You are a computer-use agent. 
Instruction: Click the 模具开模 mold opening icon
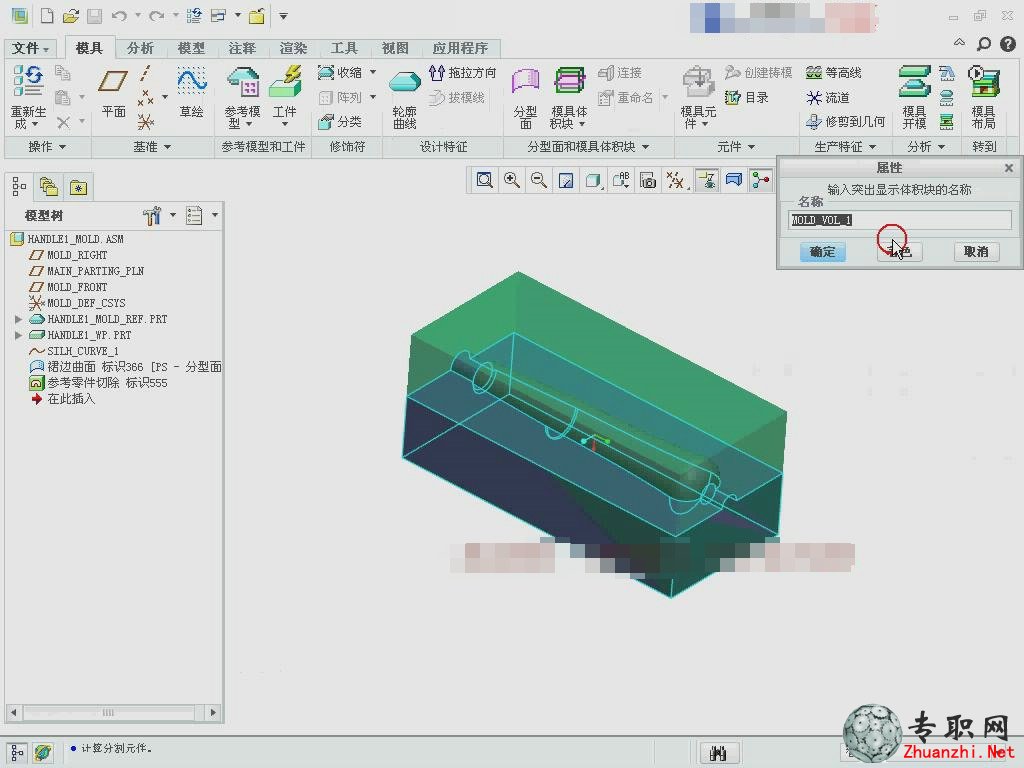coord(914,82)
